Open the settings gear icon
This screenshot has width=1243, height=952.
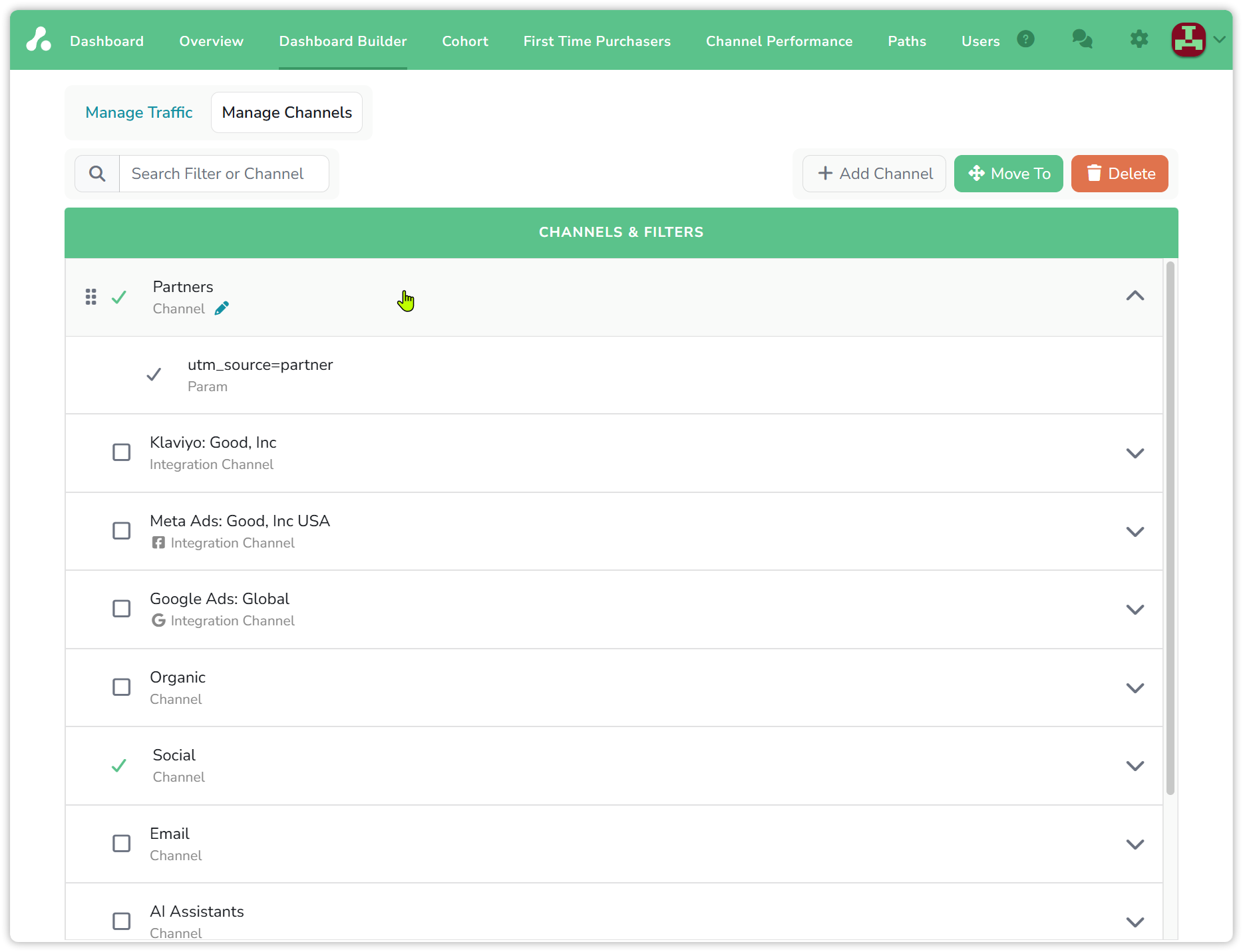tap(1139, 39)
